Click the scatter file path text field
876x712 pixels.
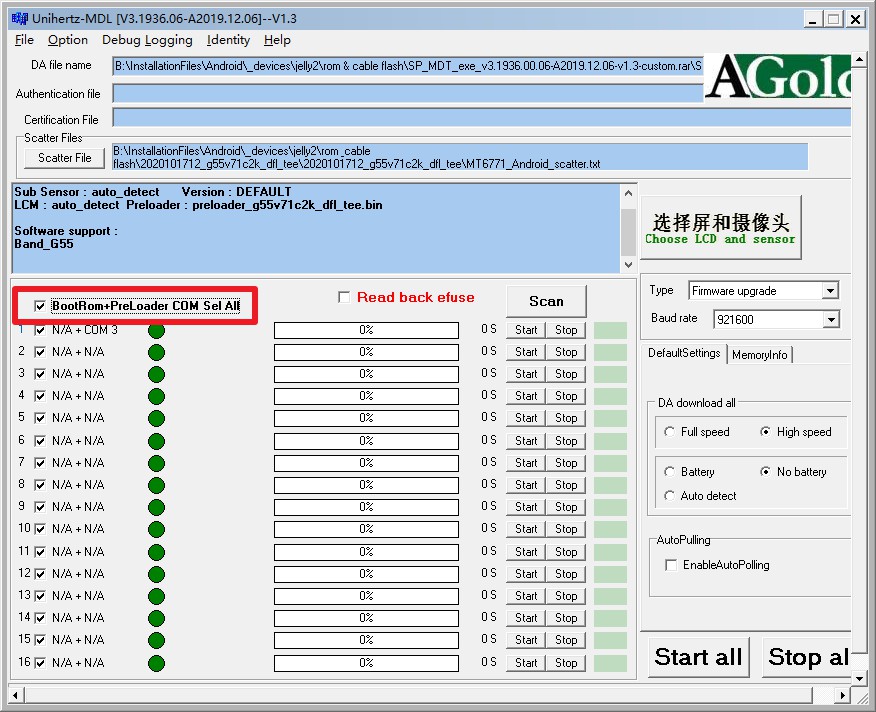tap(460, 157)
